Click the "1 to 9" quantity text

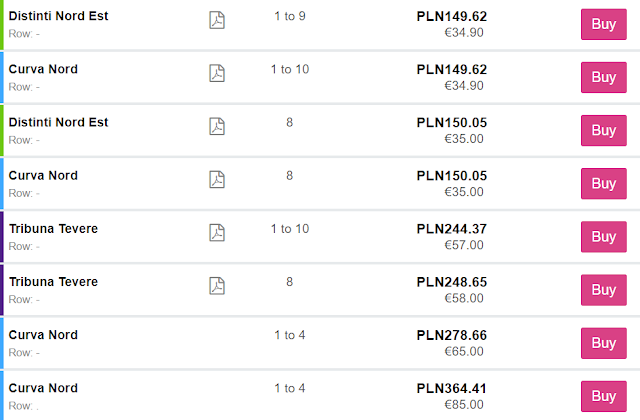(289, 16)
